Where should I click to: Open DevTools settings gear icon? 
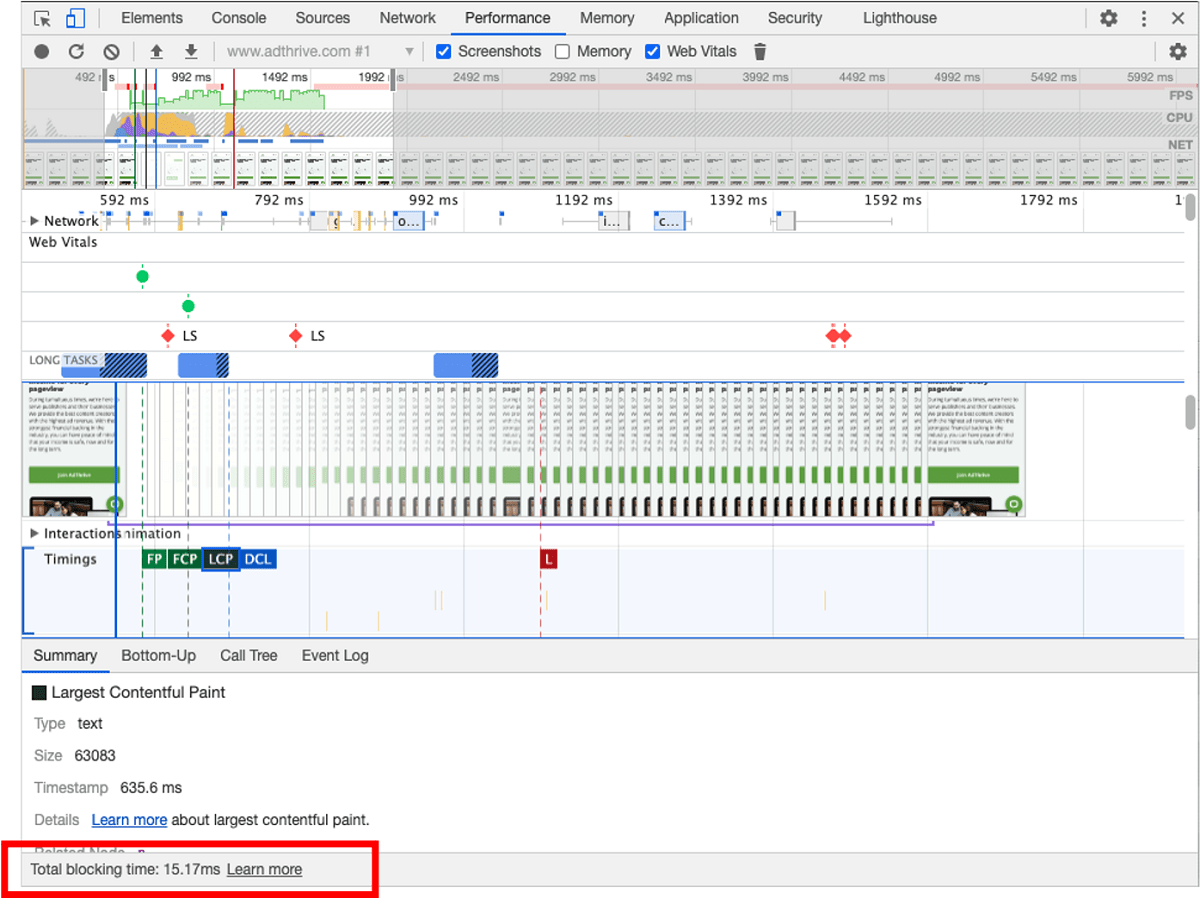tap(1109, 18)
